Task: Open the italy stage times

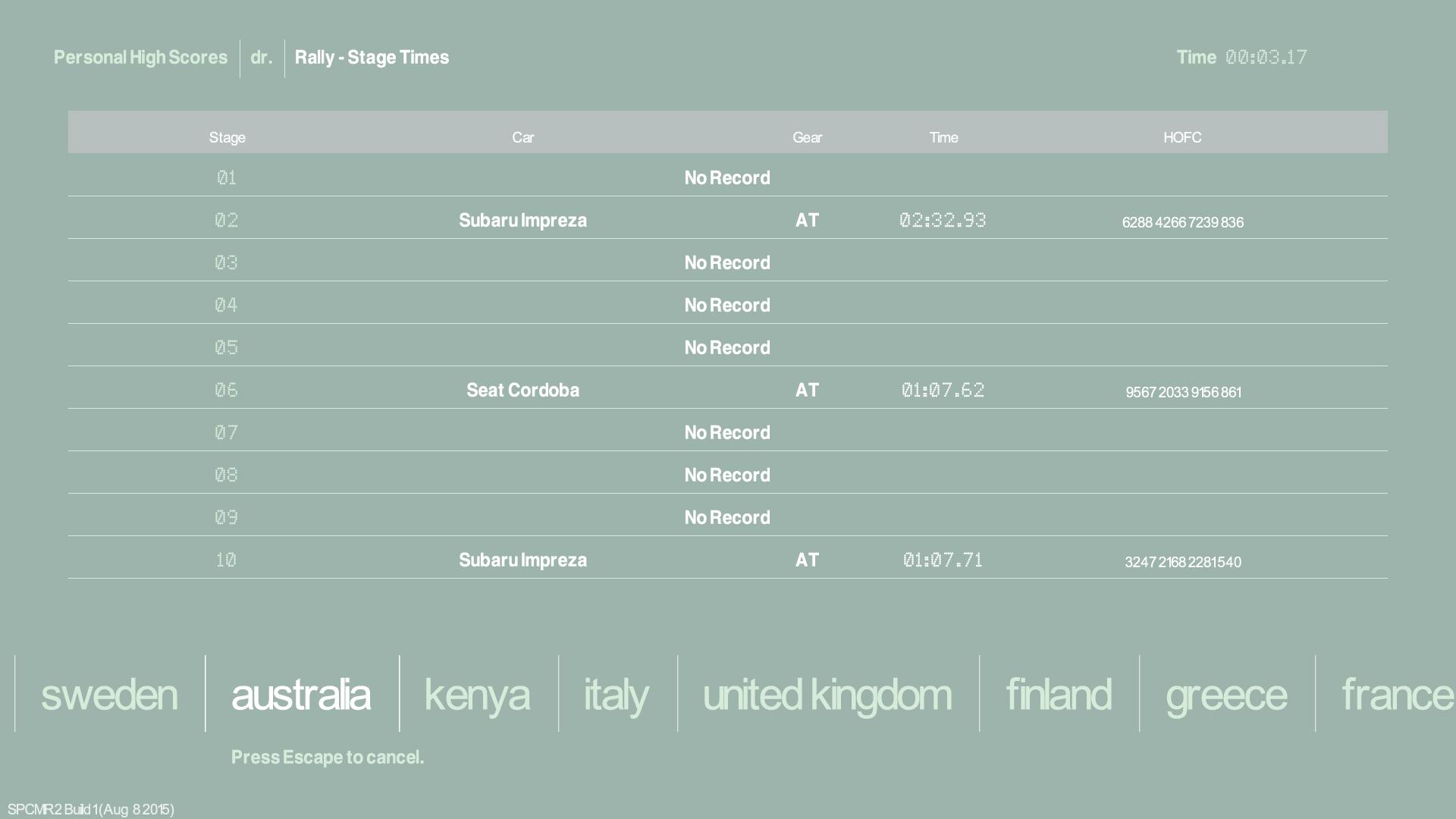Action: [617, 695]
